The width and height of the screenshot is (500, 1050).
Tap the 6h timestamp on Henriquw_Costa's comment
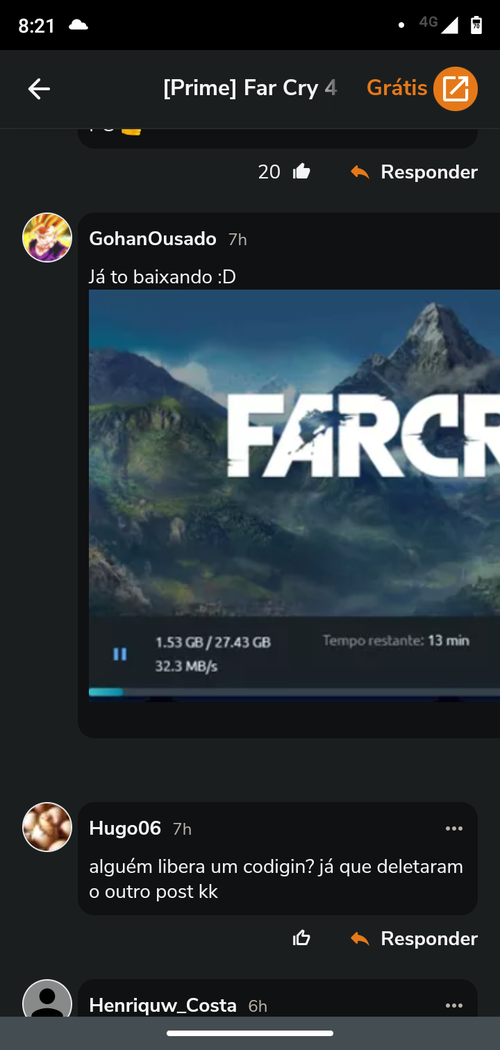(x=258, y=1006)
